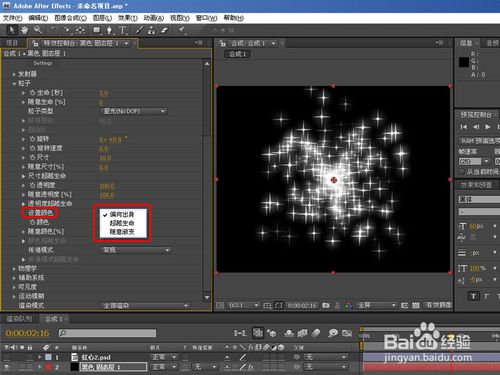The height and width of the screenshot is (375, 500).
Task: Open the 效果 menu
Action: pos(128,18)
